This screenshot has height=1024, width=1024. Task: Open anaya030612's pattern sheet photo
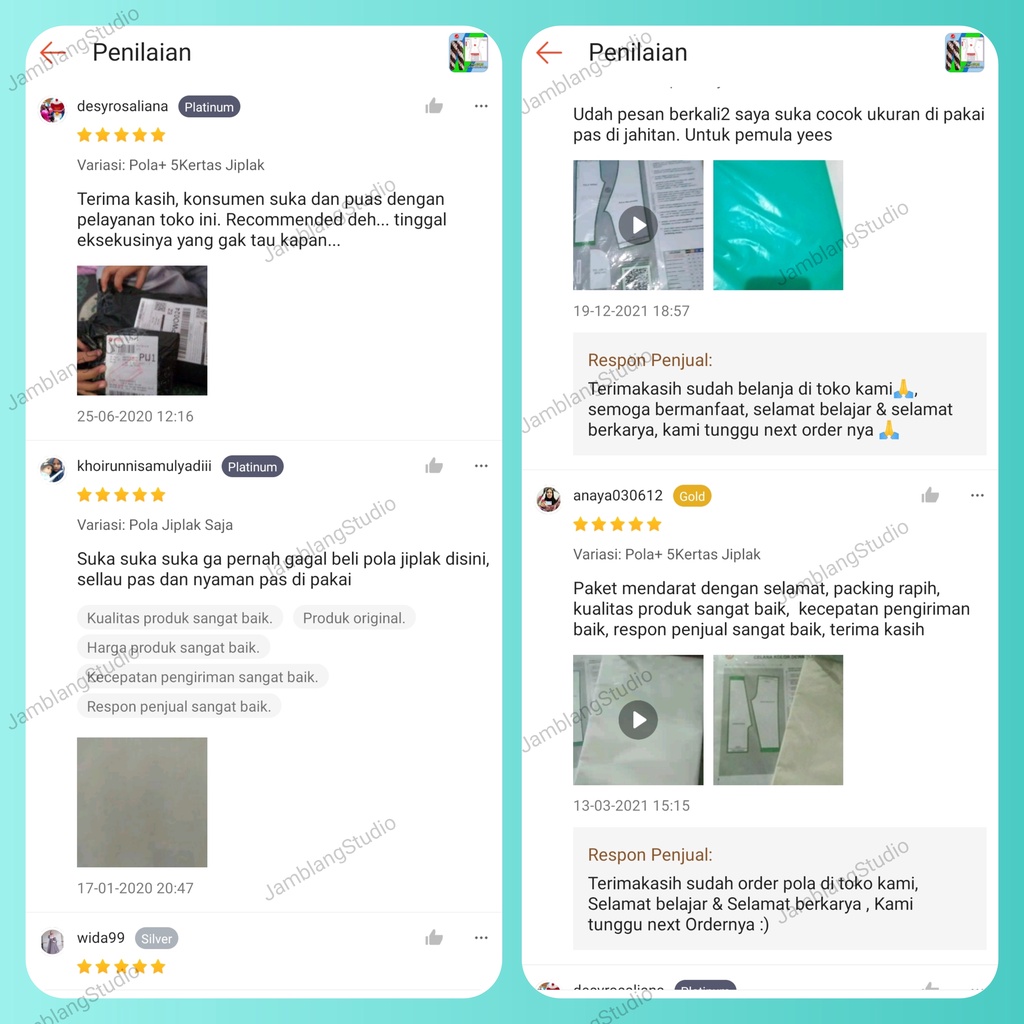point(778,720)
